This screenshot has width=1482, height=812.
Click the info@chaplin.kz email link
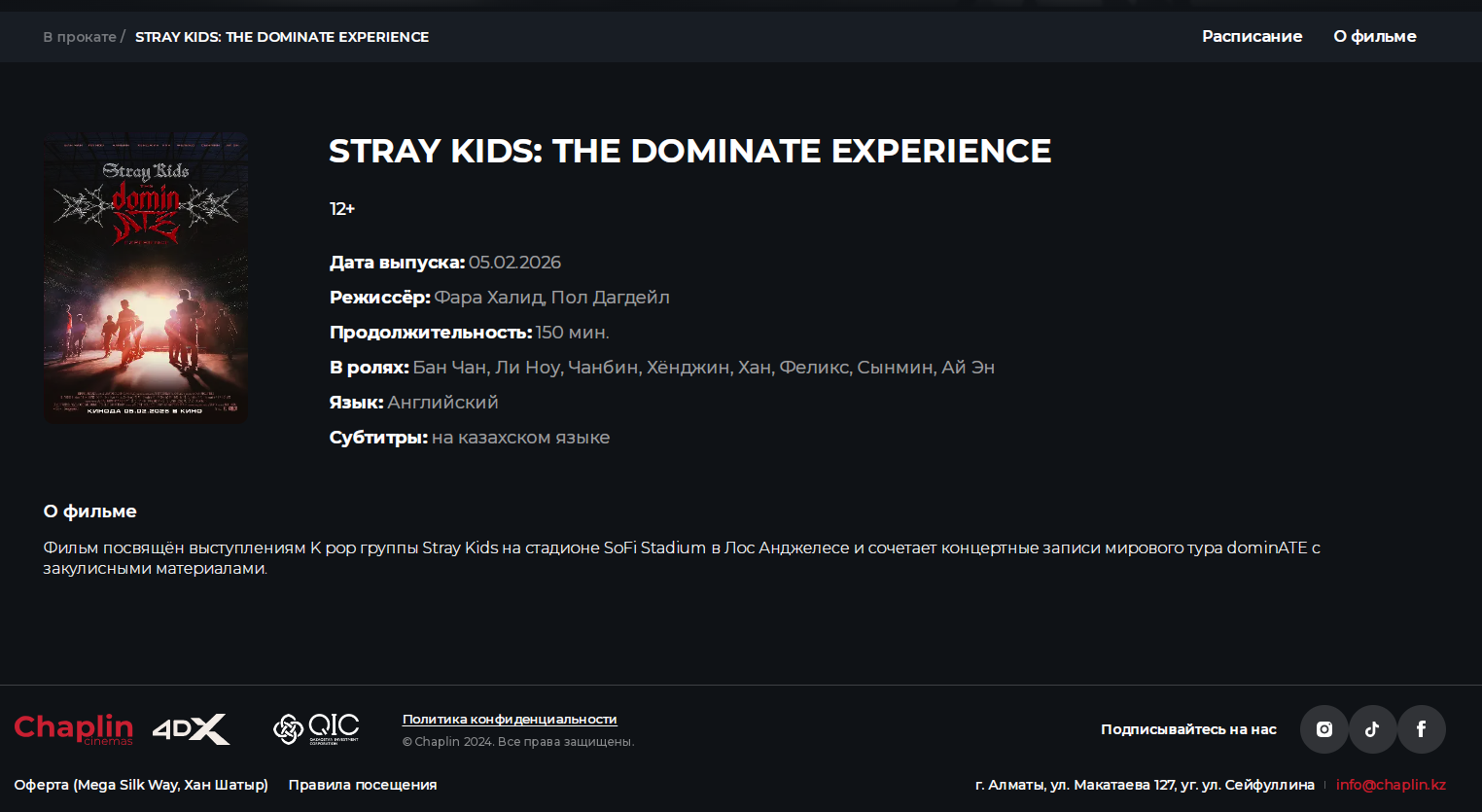coord(1391,785)
